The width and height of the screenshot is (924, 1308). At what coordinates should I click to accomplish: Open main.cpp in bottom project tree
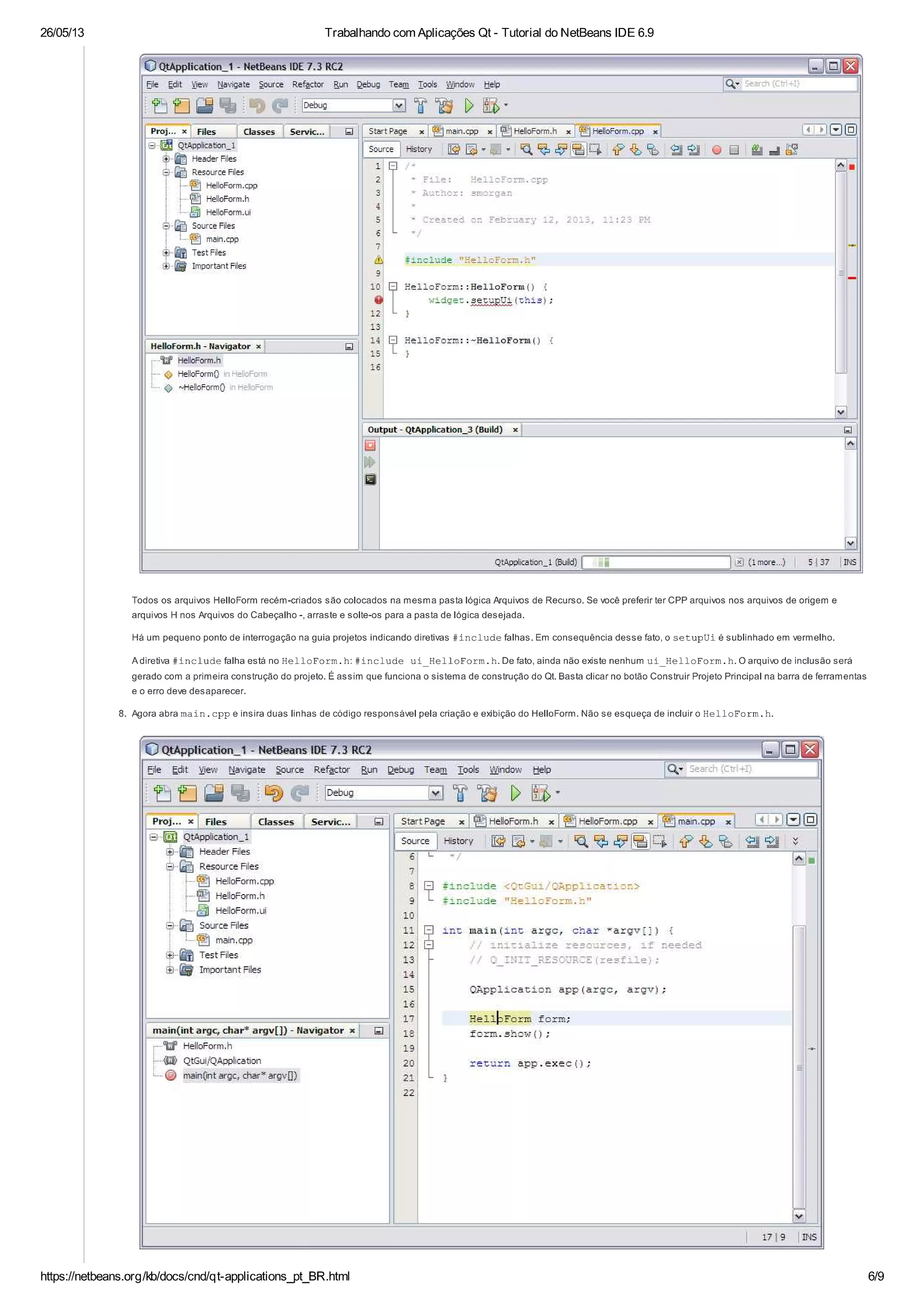(x=233, y=940)
